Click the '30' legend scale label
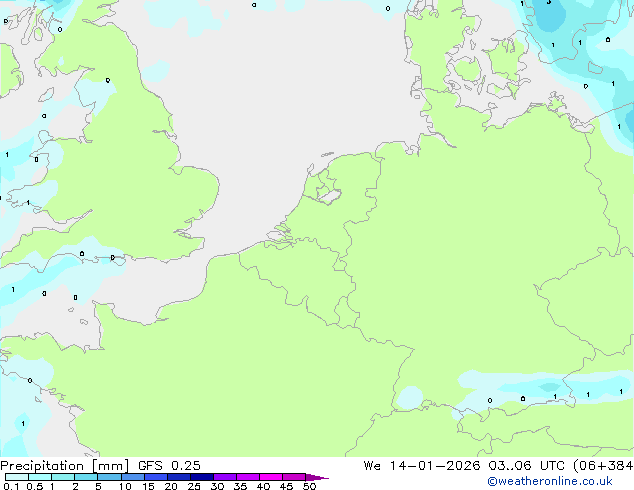Viewport: 634px width, 490px height. (217, 486)
